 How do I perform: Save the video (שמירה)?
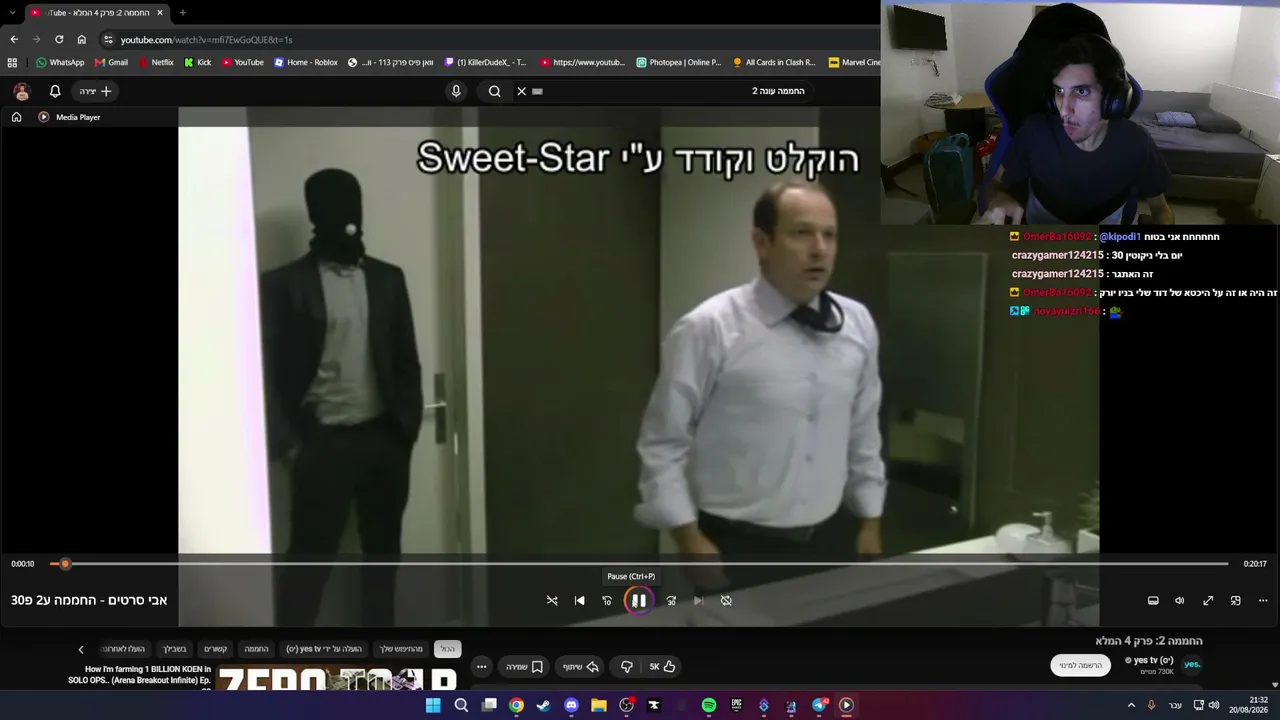pos(524,667)
